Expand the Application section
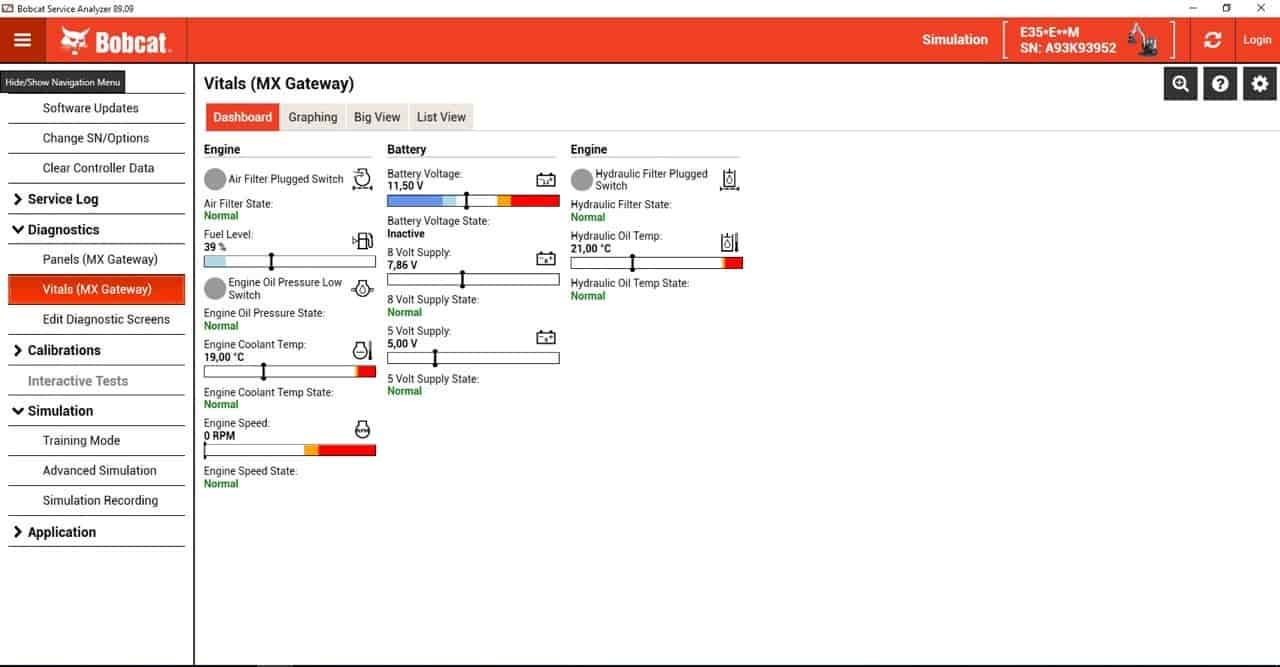 (97, 532)
